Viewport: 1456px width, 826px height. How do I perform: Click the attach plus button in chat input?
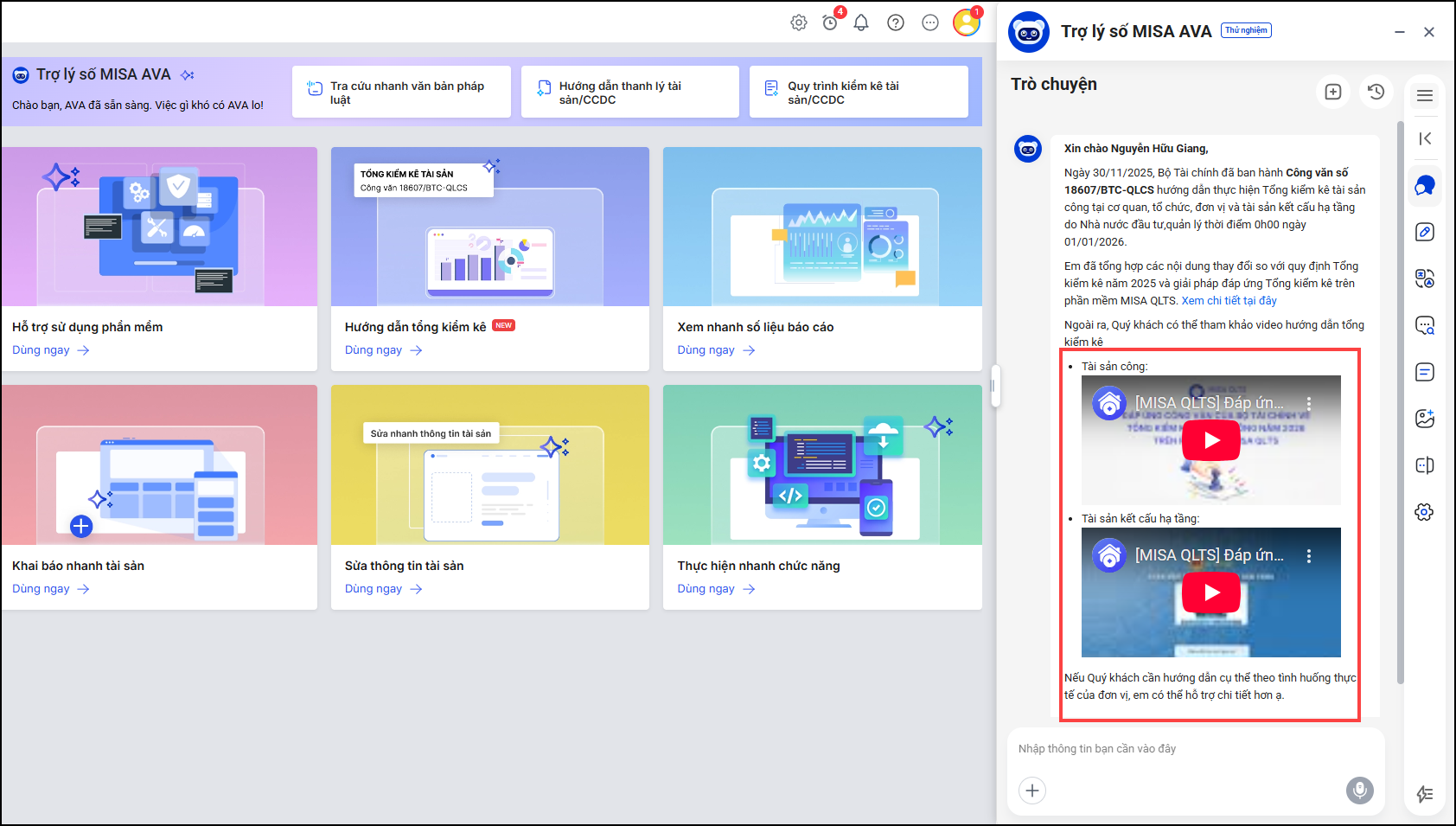coord(1032,791)
